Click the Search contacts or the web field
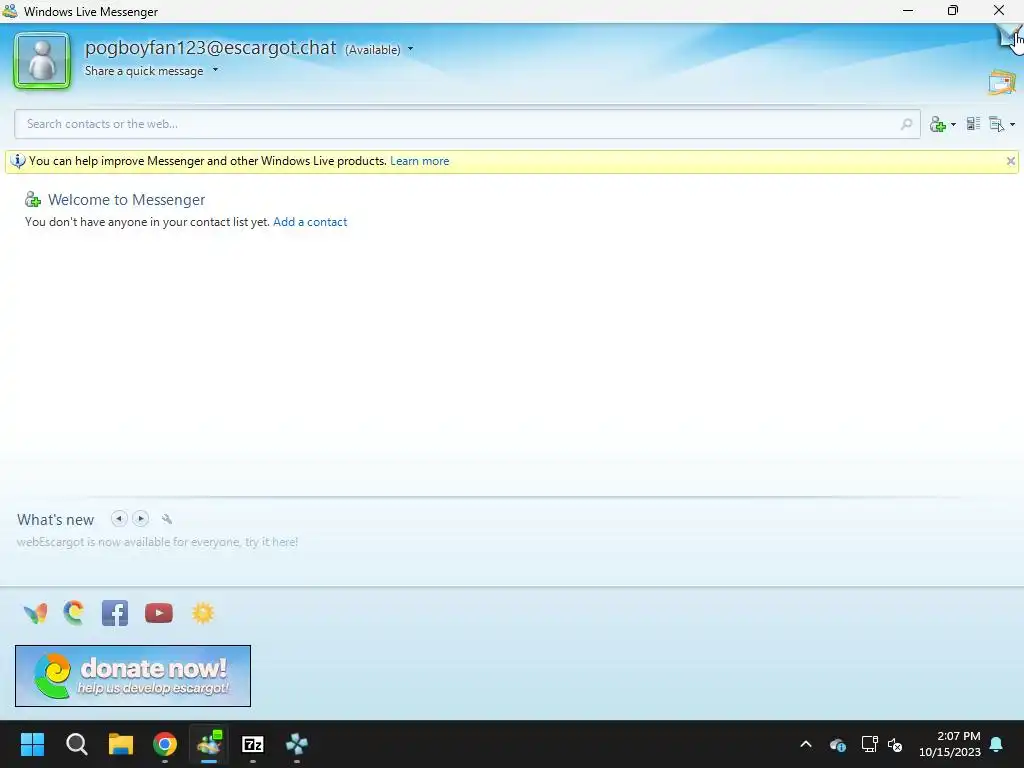Viewport: 1024px width, 768px height. tap(467, 124)
